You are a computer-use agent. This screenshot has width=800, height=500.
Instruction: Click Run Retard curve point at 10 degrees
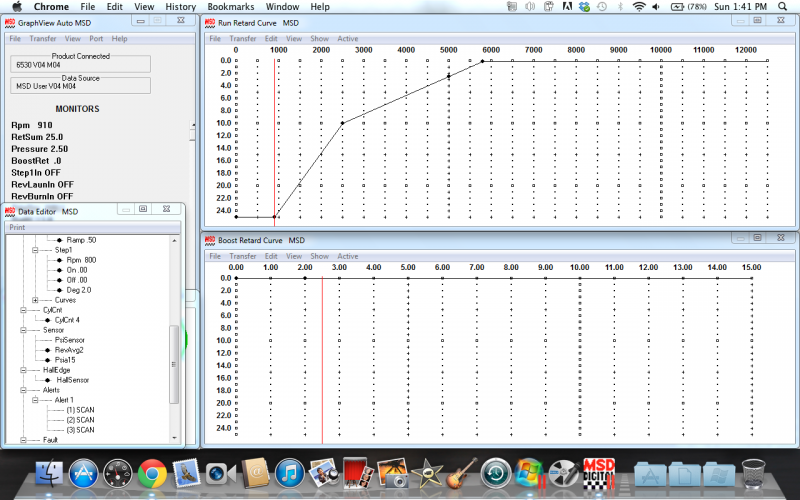click(x=343, y=123)
